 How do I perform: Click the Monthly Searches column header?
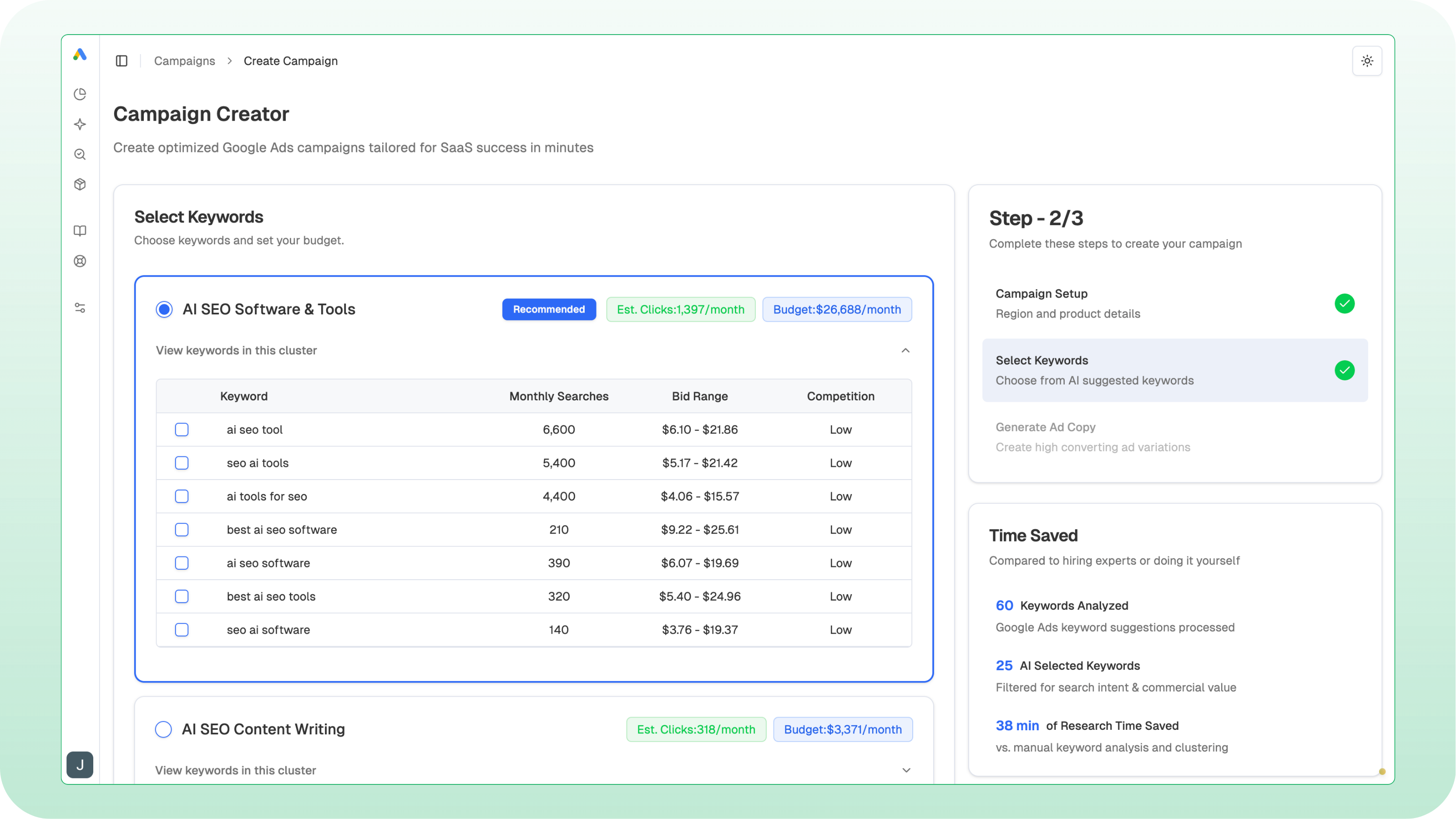click(558, 396)
